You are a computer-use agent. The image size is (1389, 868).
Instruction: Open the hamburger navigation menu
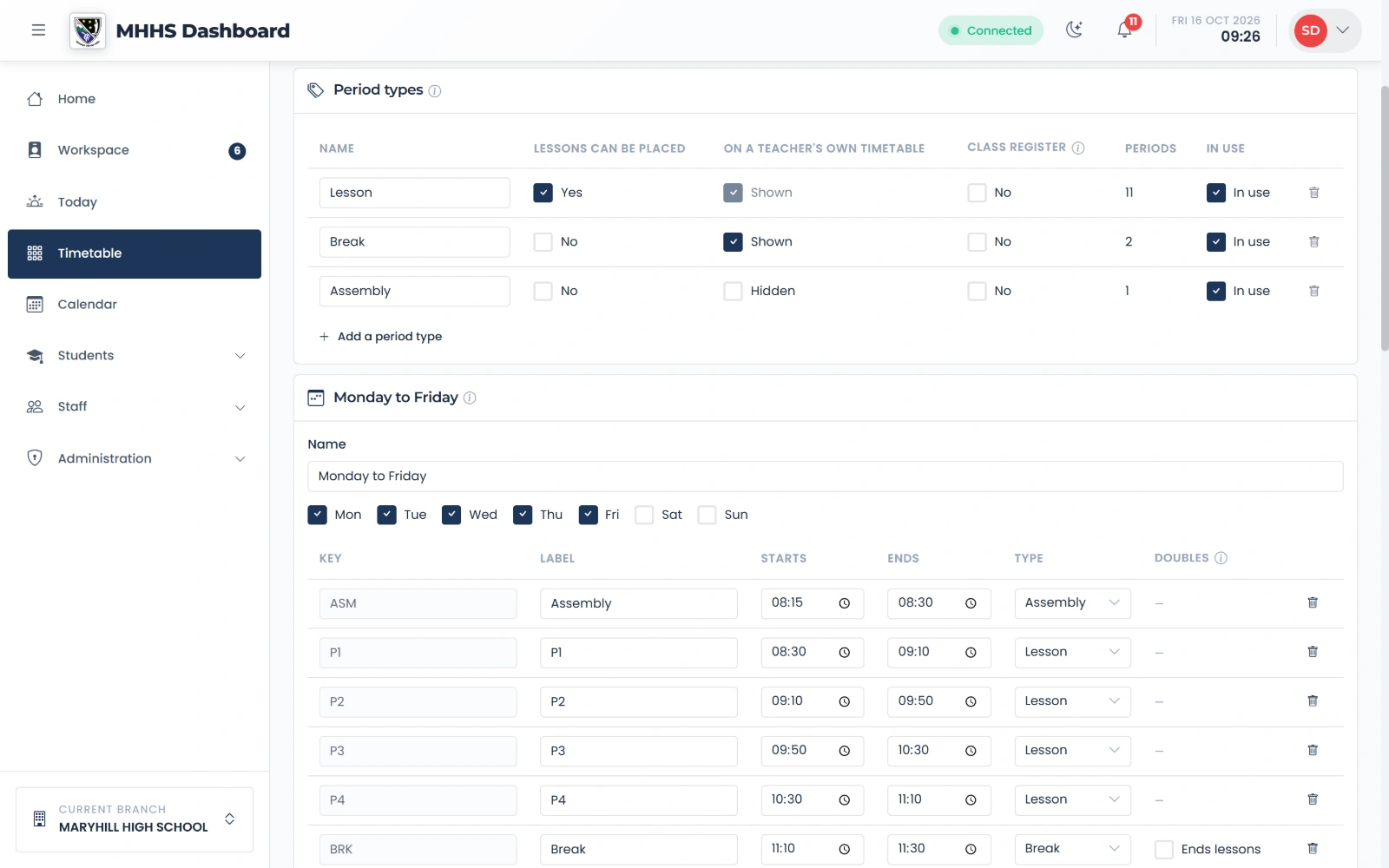click(x=38, y=30)
